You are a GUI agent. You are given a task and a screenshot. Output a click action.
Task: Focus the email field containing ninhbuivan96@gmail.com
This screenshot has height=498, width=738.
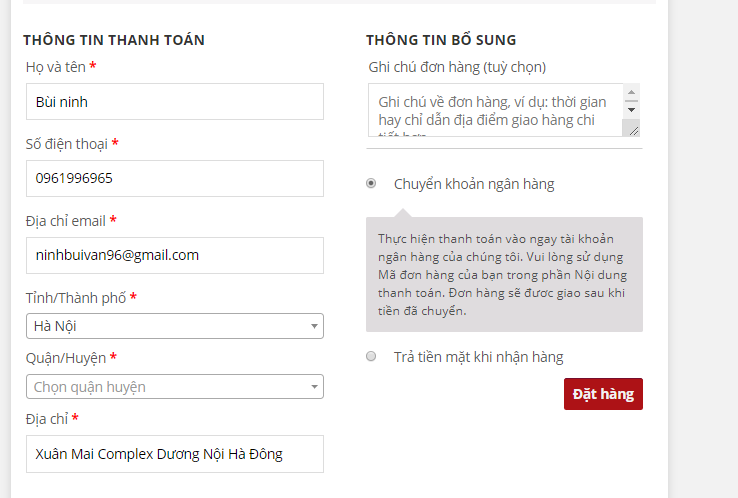click(174, 255)
